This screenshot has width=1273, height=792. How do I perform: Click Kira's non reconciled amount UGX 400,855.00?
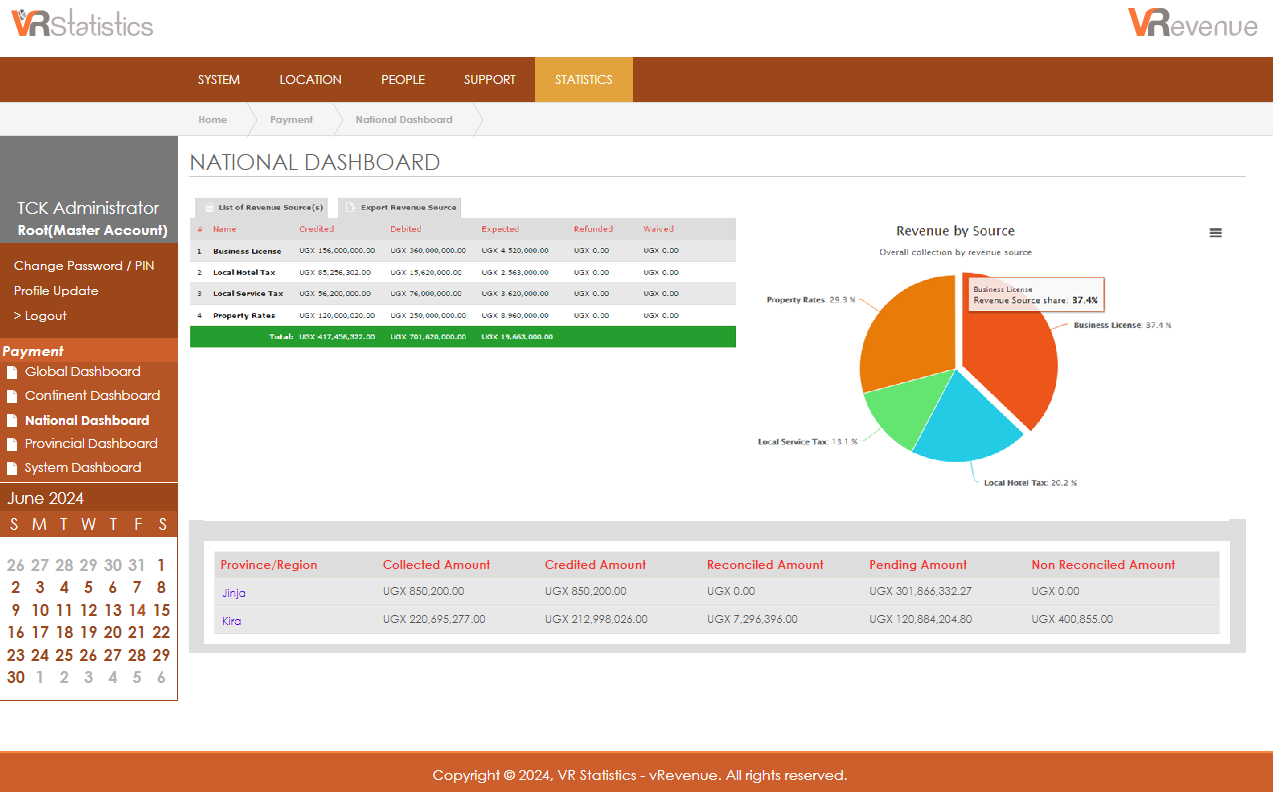click(1072, 620)
